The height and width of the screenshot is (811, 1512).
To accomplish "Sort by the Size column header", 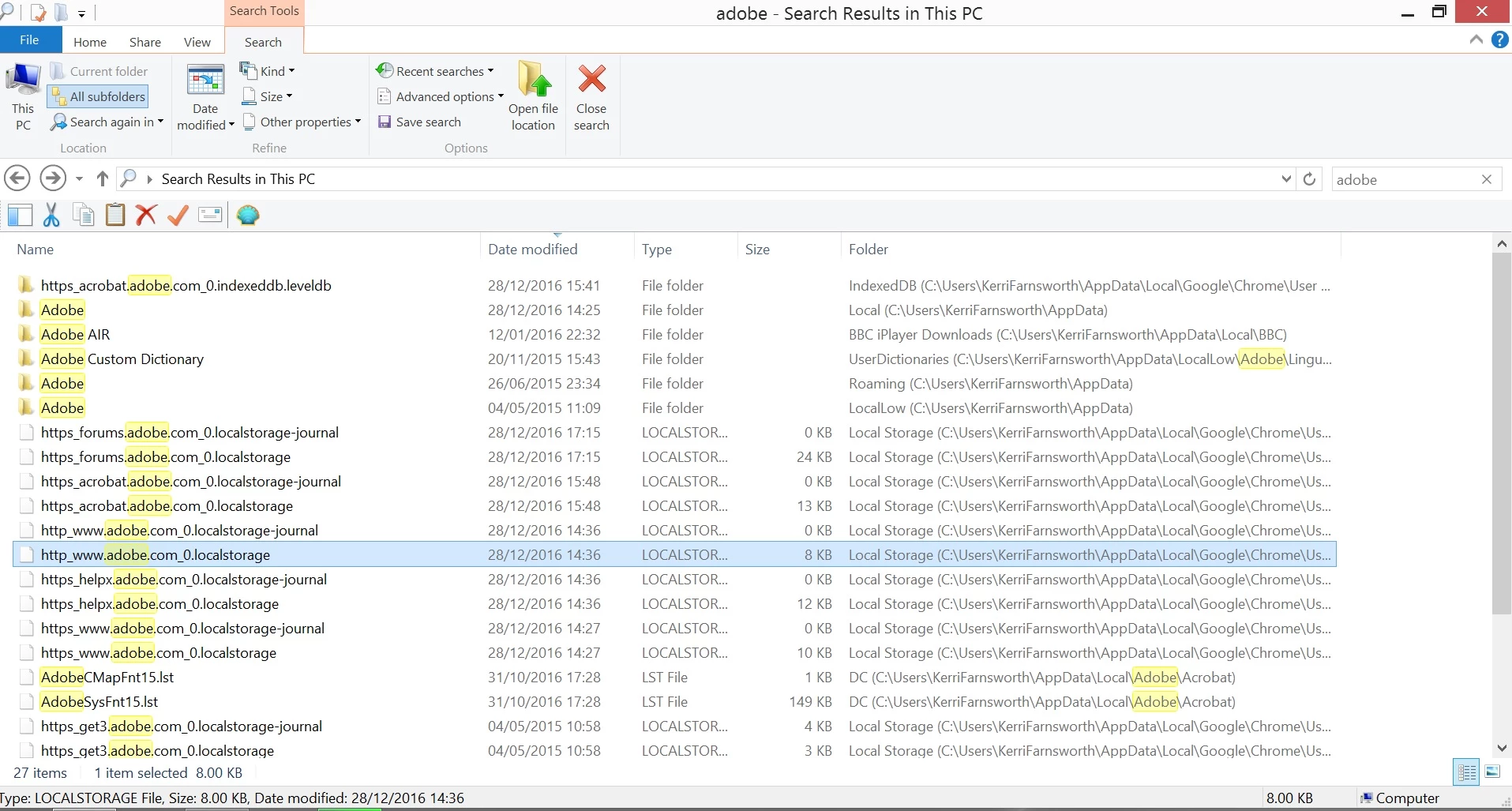I will coord(757,249).
